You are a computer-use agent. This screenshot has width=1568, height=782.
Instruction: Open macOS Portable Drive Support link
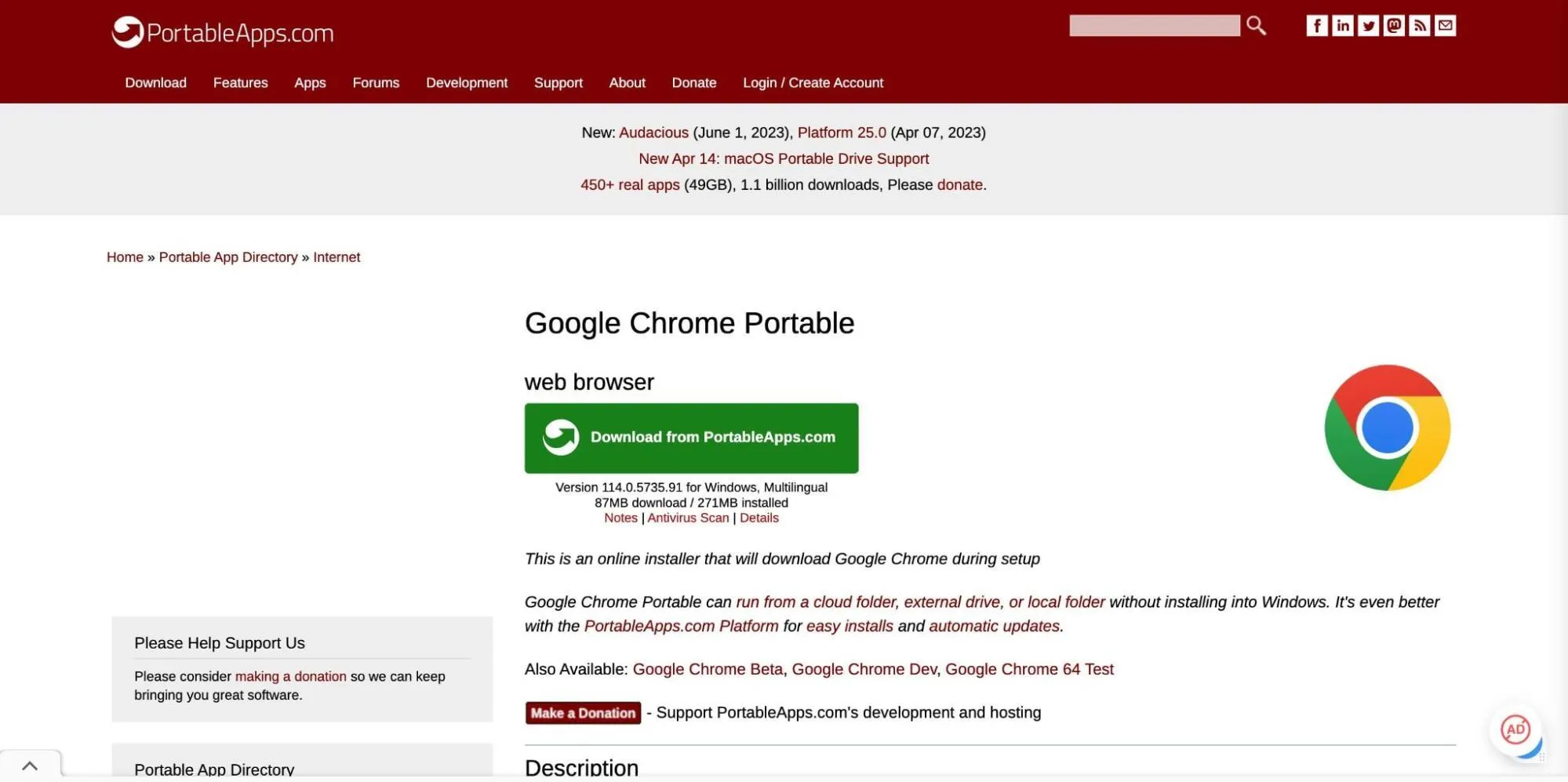tap(784, 158)
